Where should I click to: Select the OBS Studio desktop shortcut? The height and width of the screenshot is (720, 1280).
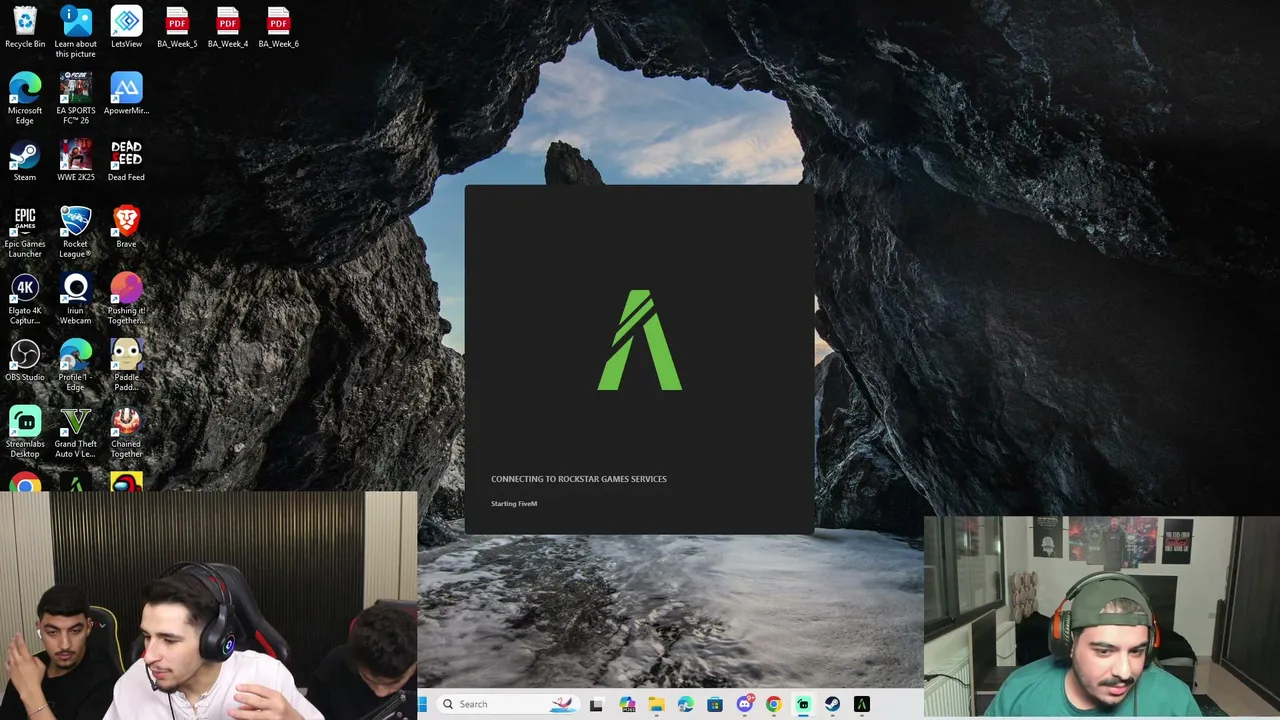[x=25, y=361]
